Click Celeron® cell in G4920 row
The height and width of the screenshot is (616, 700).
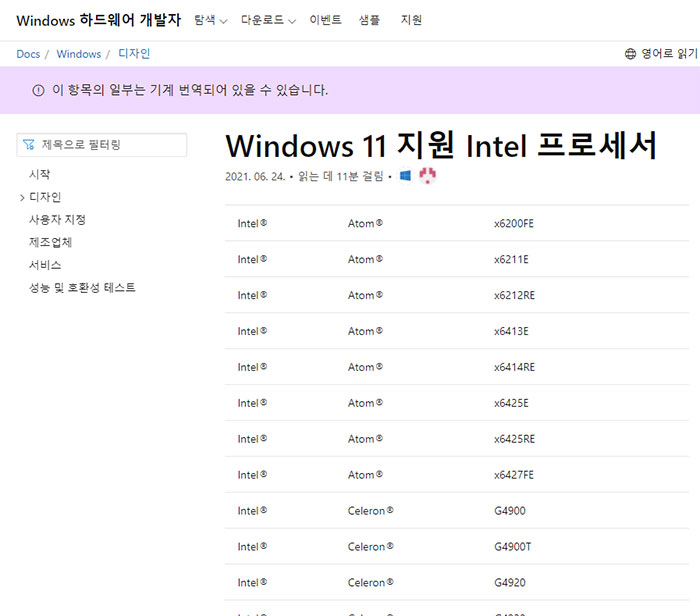[371, 583]
